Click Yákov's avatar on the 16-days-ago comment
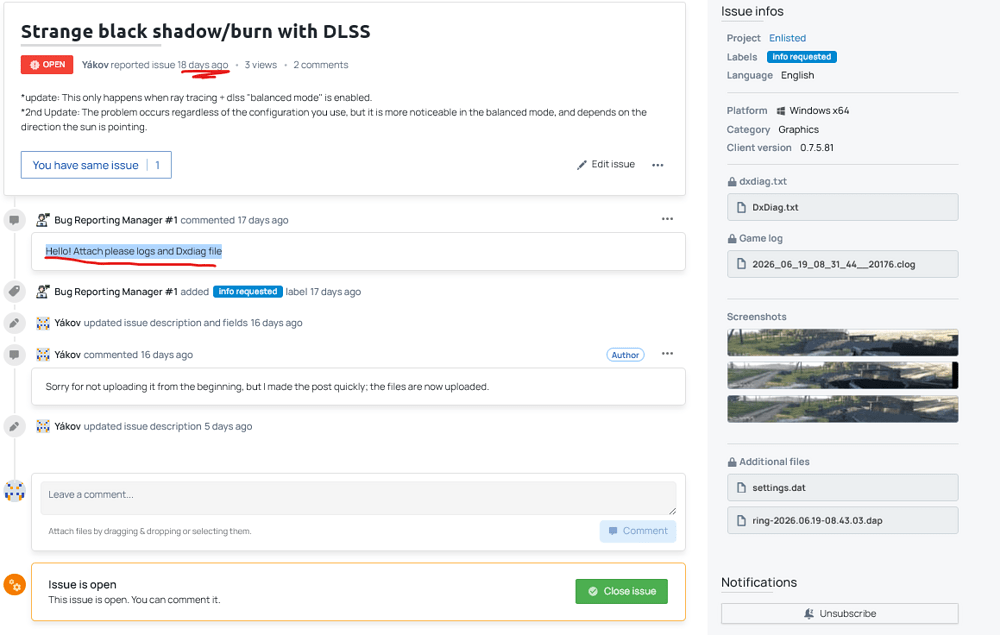Viewport: 1000px width, 635px height. click(x=43, y=354)
